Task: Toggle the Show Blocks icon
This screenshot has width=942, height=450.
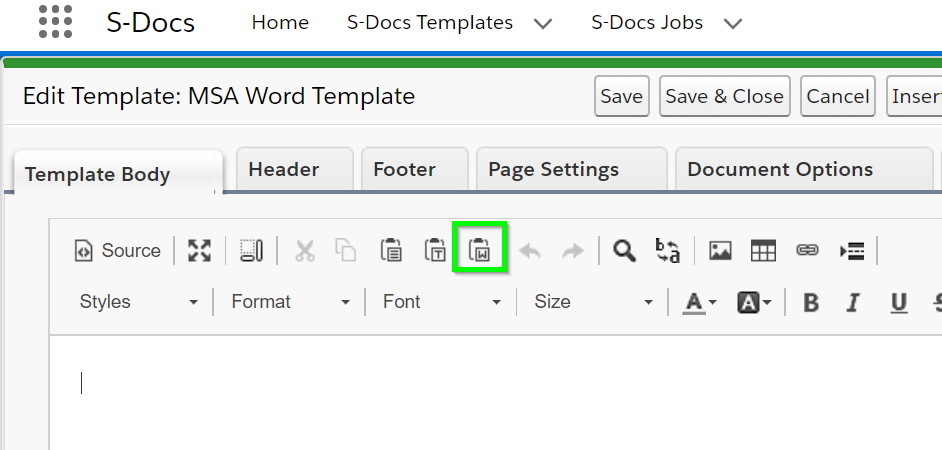Action: 251,251
